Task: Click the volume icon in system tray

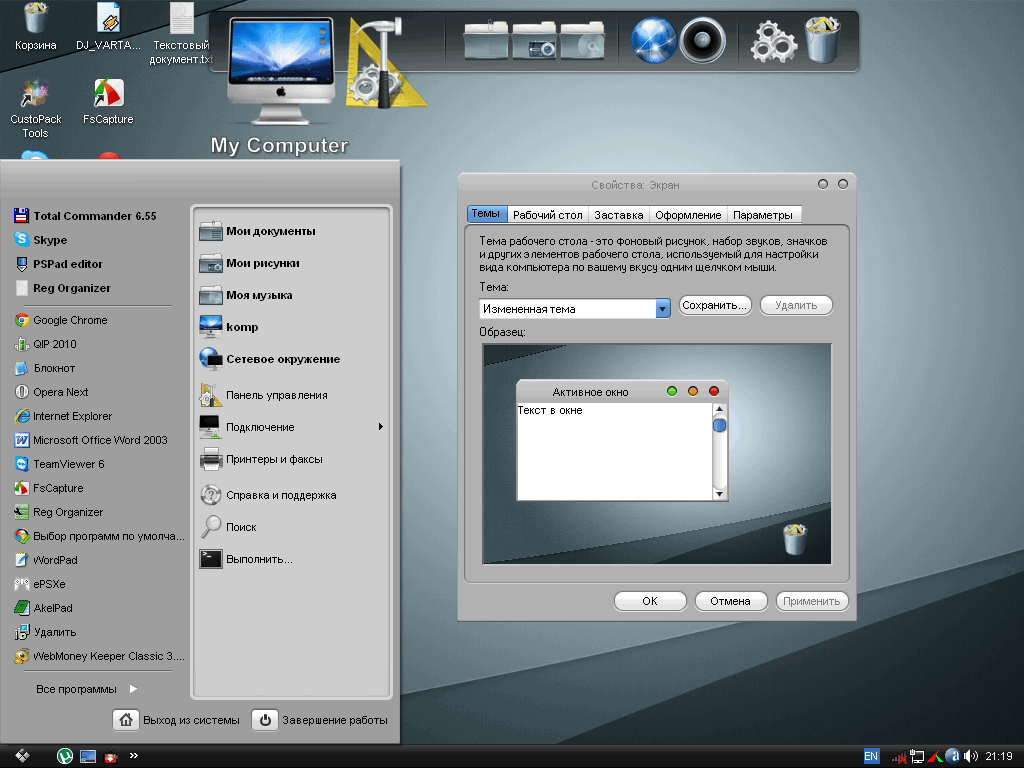Action: 971,756
